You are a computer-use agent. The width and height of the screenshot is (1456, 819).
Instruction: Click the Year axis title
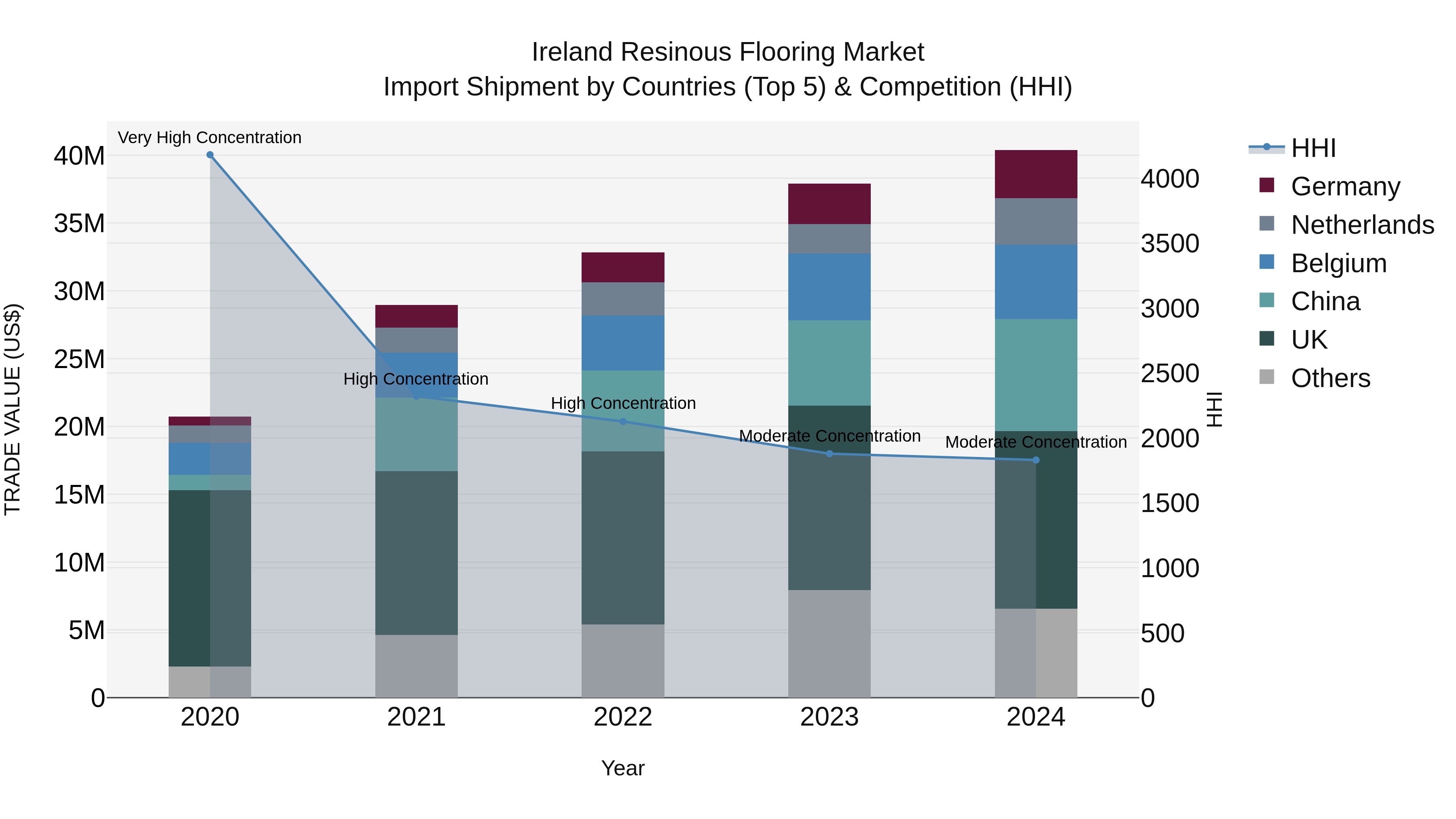[x=623, y=768]
